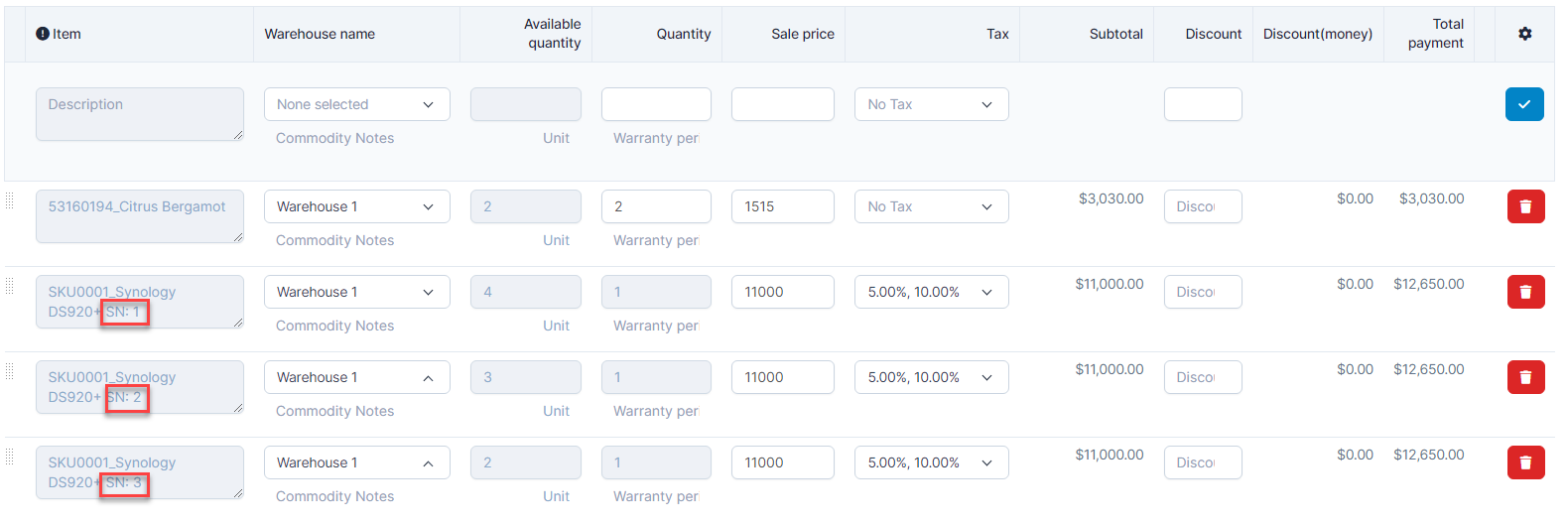Click the Quantity field of Citrus Bergamot row
The width and height of the screenshot is (1568, 526).
(x=656, y=206)
